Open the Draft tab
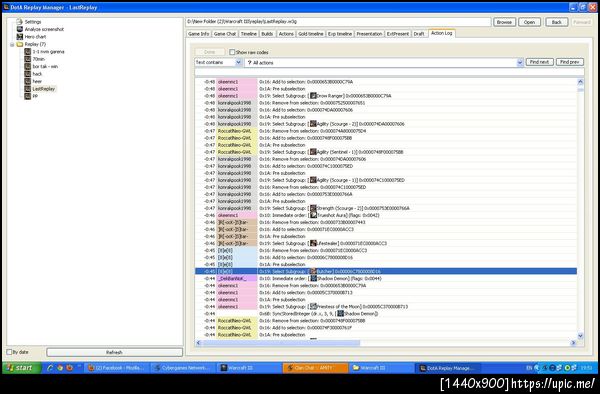The width and height of the screenshot is (600, 394). (419, 34)
